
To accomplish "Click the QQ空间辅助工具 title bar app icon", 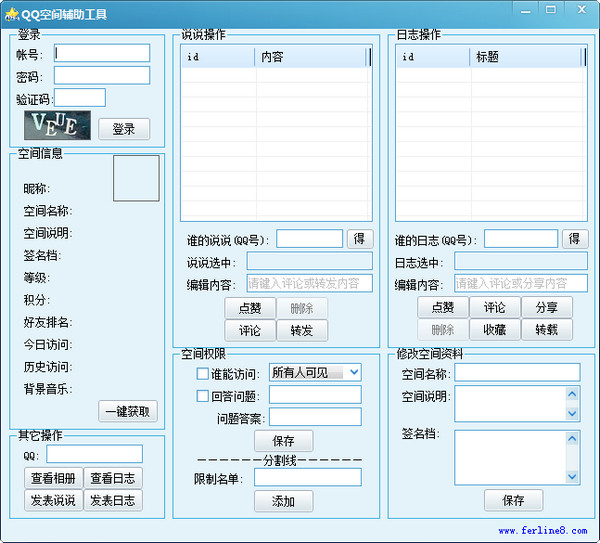I will (11, 14).
